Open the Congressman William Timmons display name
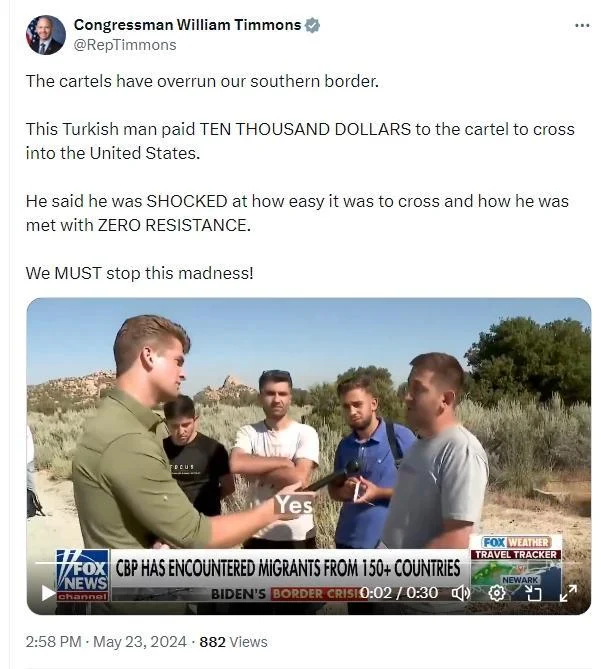This screenshot has height=669, width=601. [x=187, y=25]
